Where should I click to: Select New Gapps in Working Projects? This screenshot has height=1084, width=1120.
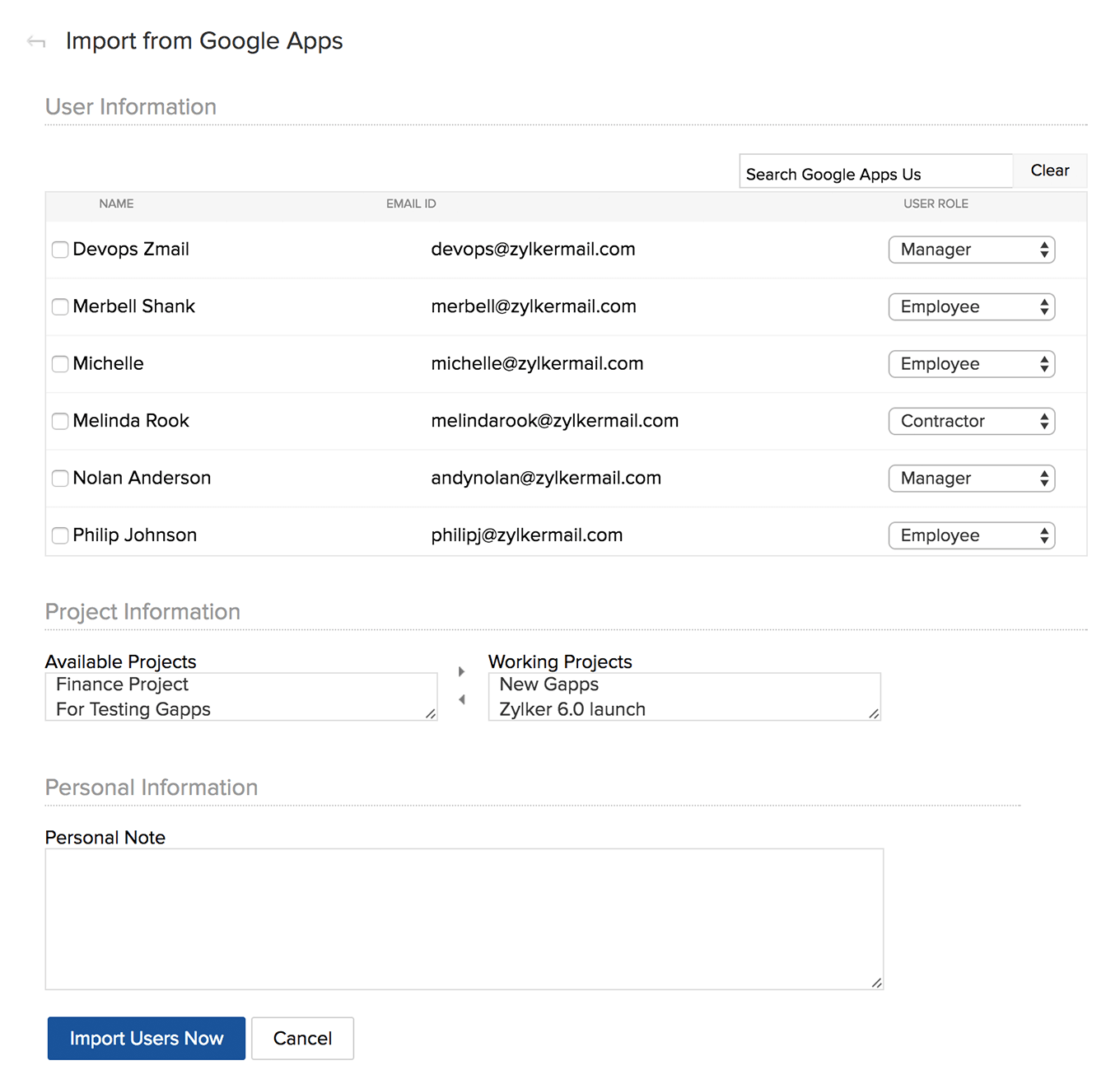(548, 685)
